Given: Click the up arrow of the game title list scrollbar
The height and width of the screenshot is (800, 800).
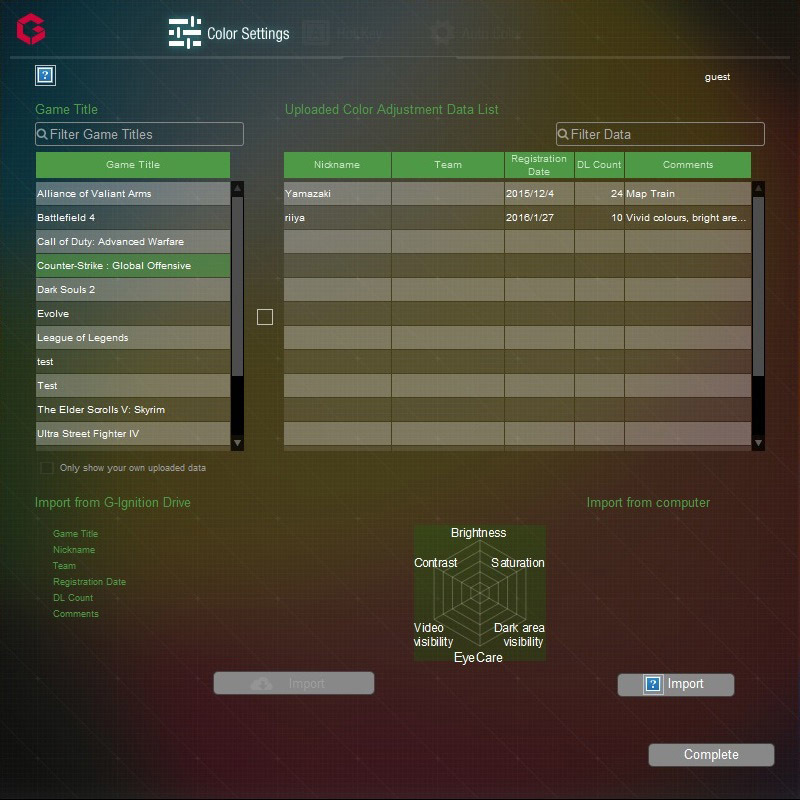Looking at the screenshot, I should point(237,188).
